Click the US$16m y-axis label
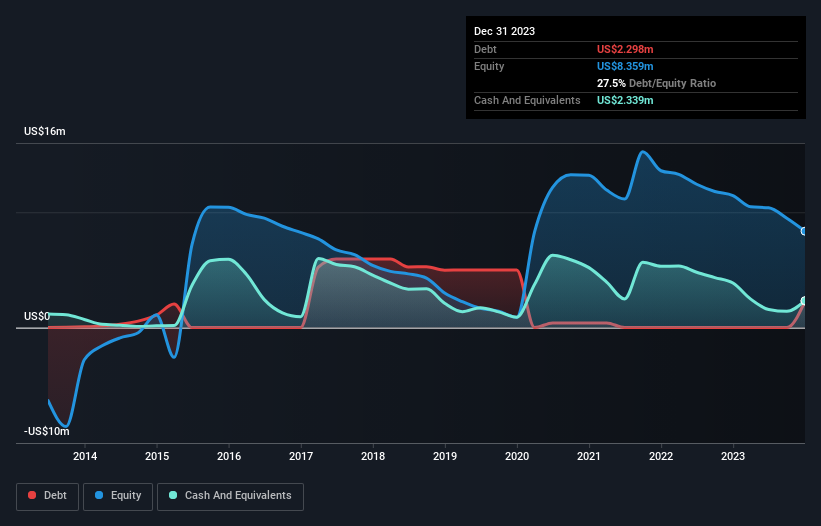This screenshot has width=821, height=526. (x=45, y=131)
